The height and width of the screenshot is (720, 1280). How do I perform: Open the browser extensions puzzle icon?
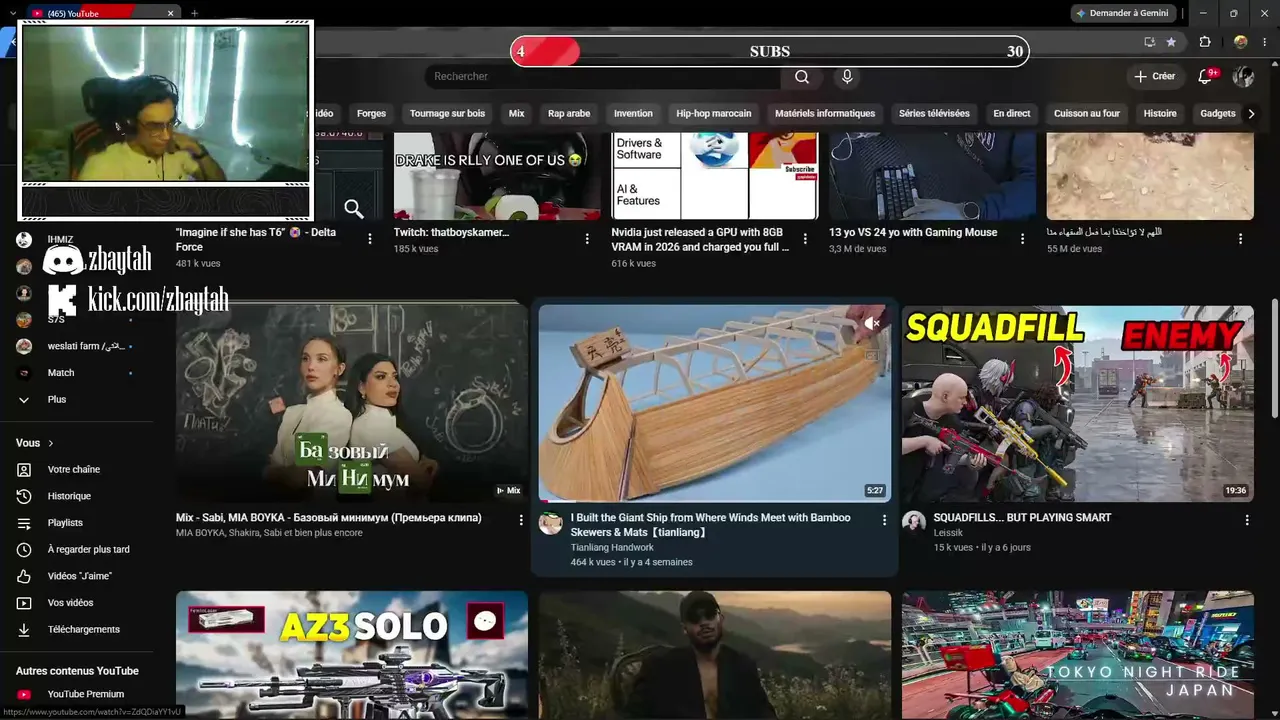point(1205,42)
